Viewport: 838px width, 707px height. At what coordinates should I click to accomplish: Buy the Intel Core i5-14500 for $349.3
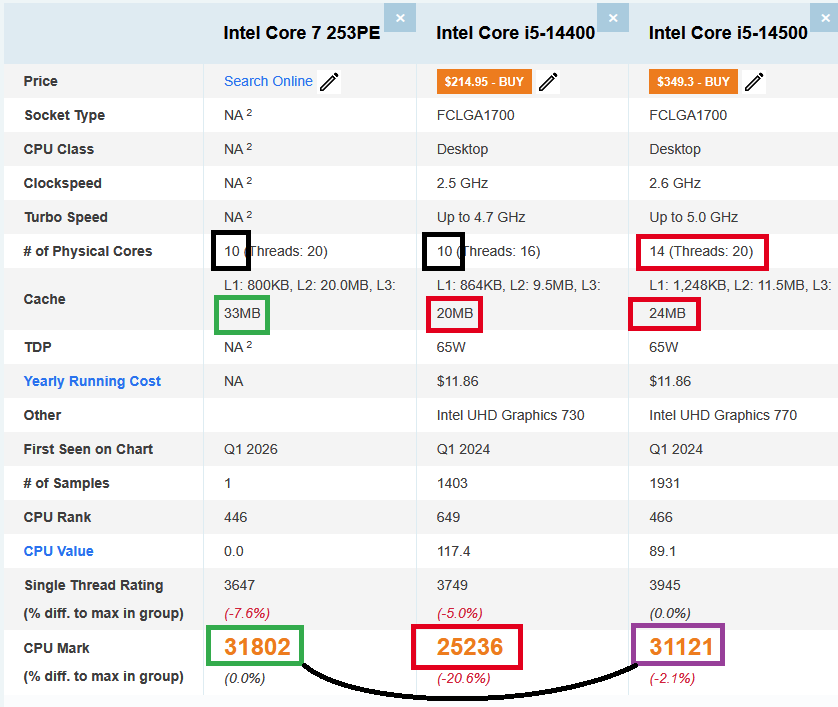pyautogui.click(x=693, y=81)
